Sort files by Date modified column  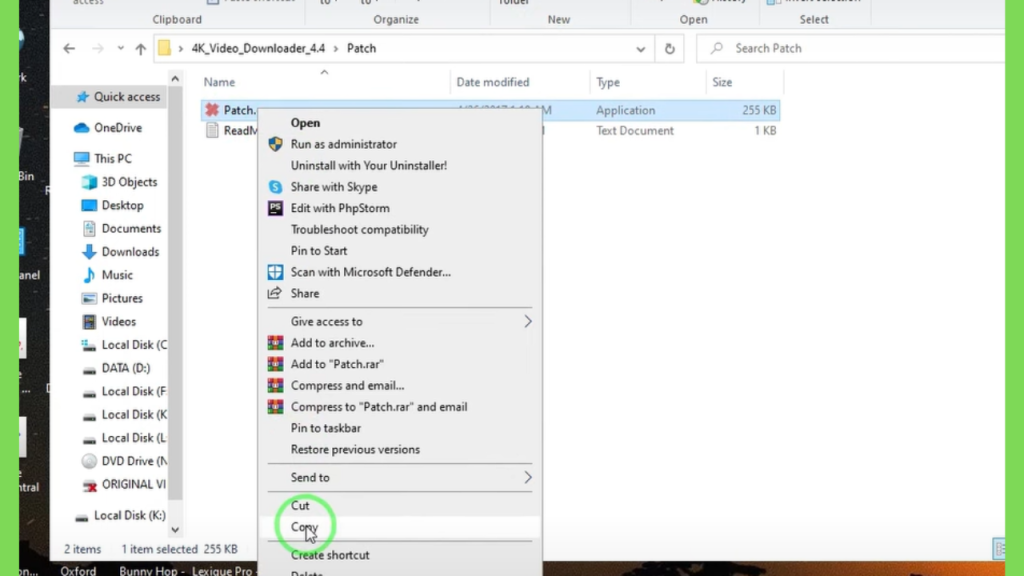pos(492,82)
